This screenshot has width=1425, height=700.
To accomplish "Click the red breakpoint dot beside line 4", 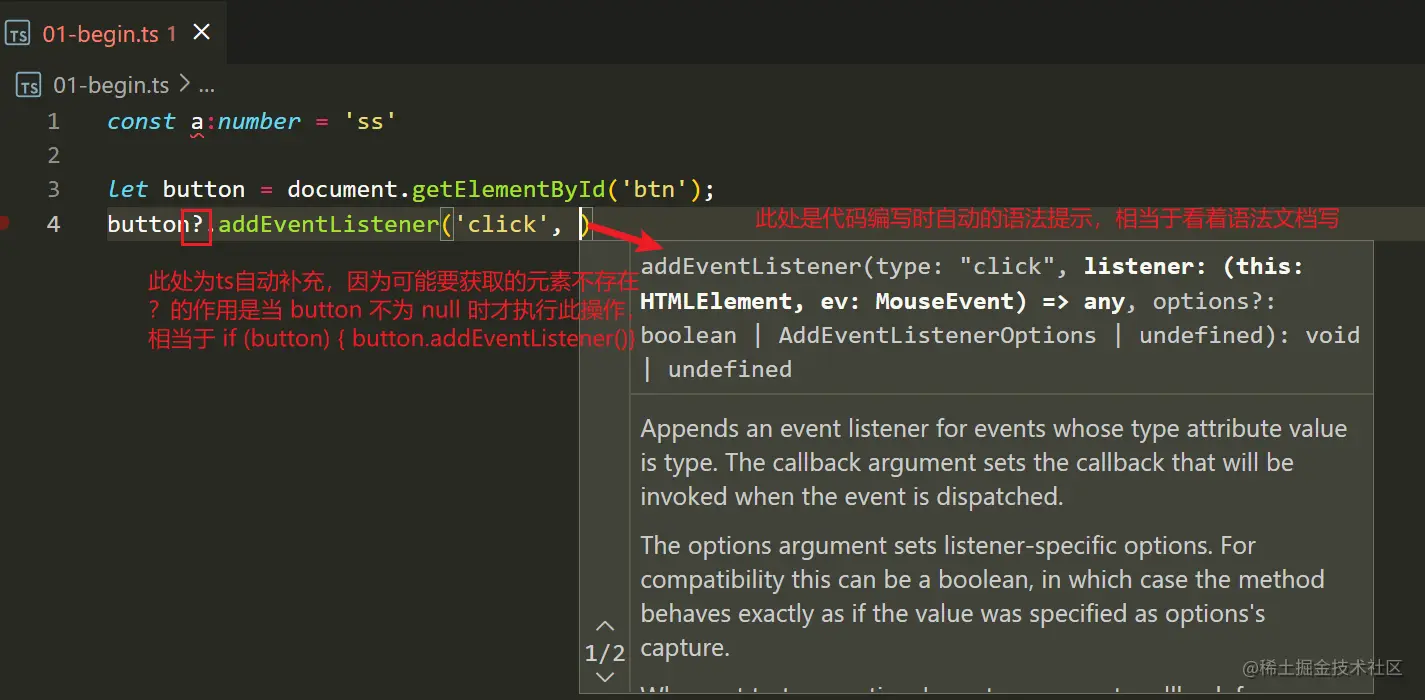I will 5,223.
